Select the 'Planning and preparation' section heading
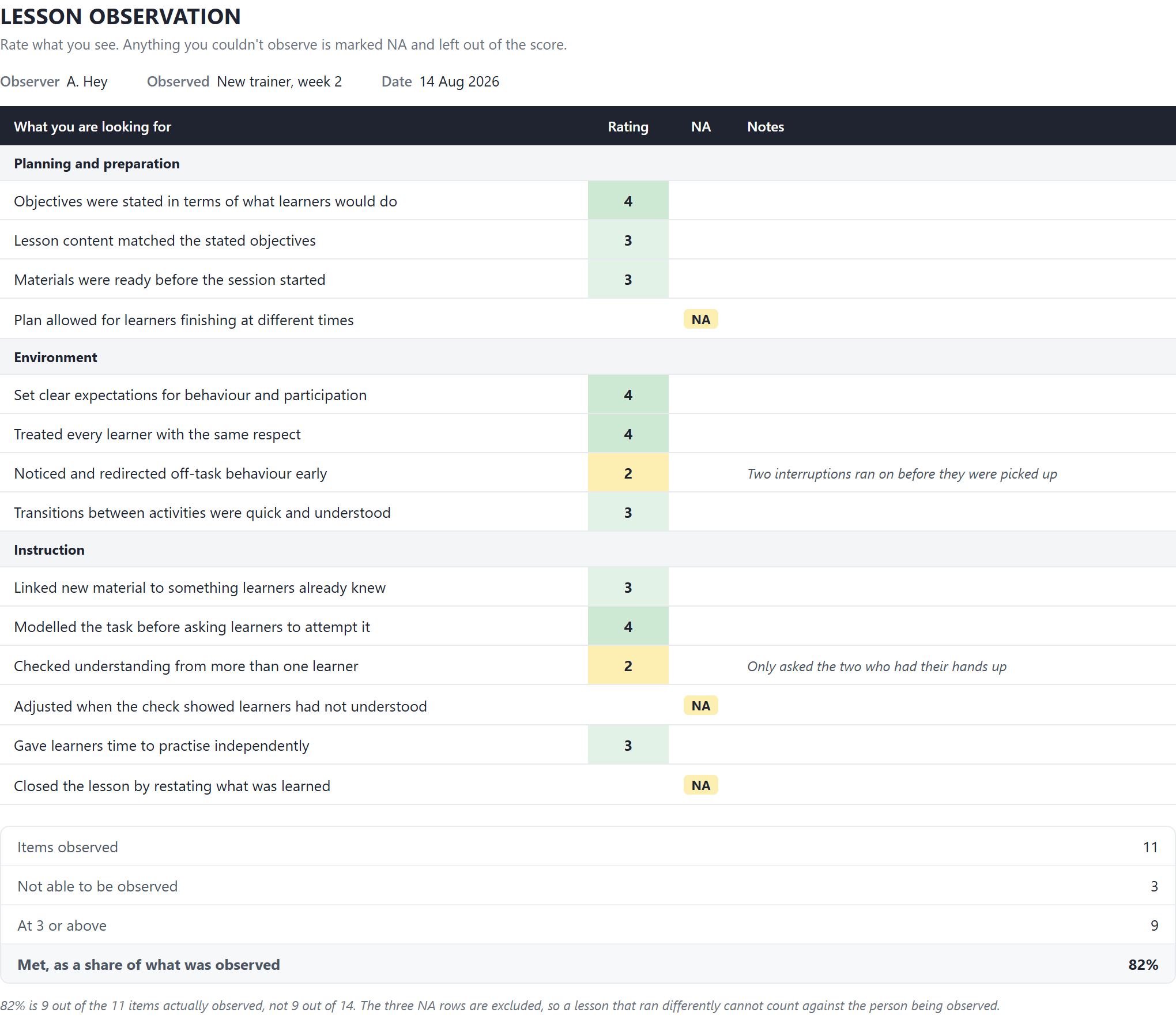The image size is (1176, 1016). click(x=97, y=163)
